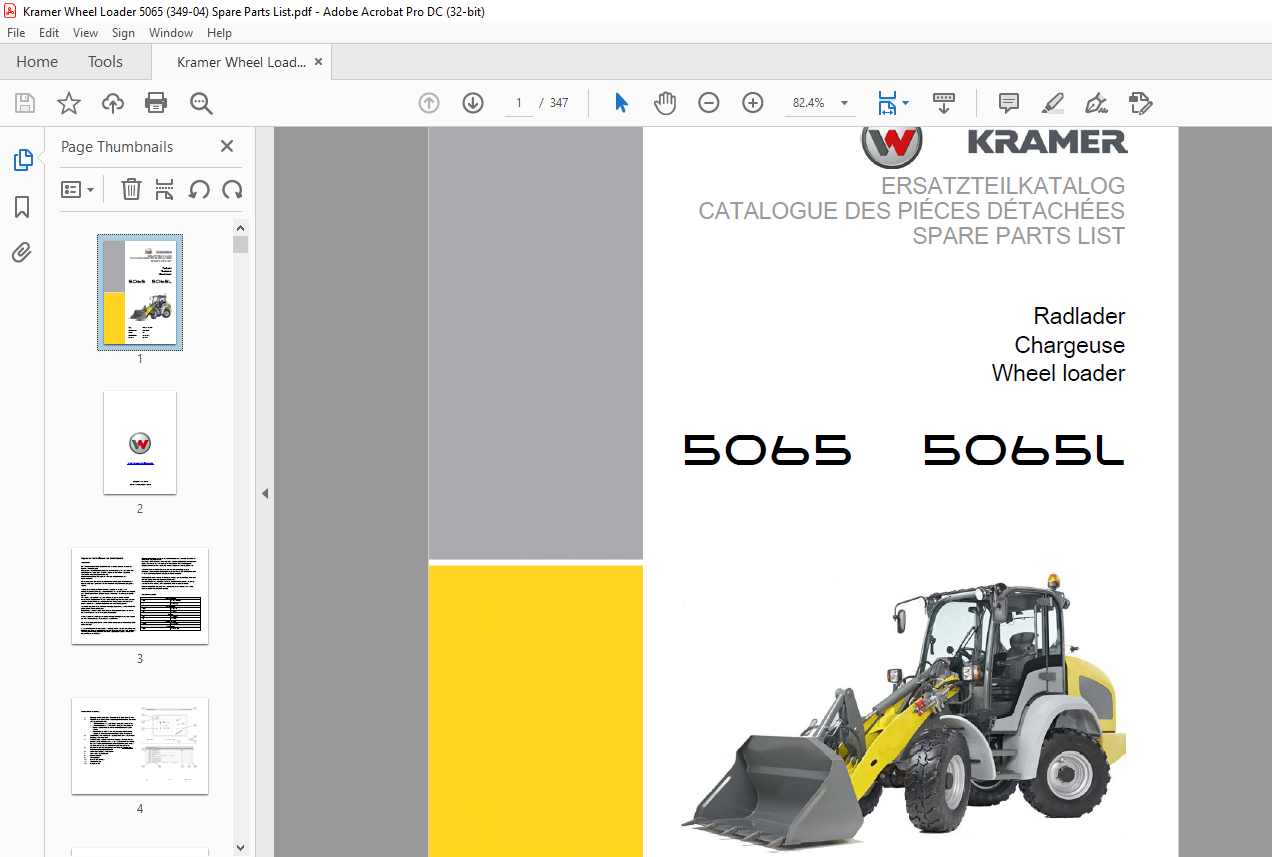This screenshot has height=857, width=1272.
Task: Open the Find text magnifier tool
Action: coord(201,103)
